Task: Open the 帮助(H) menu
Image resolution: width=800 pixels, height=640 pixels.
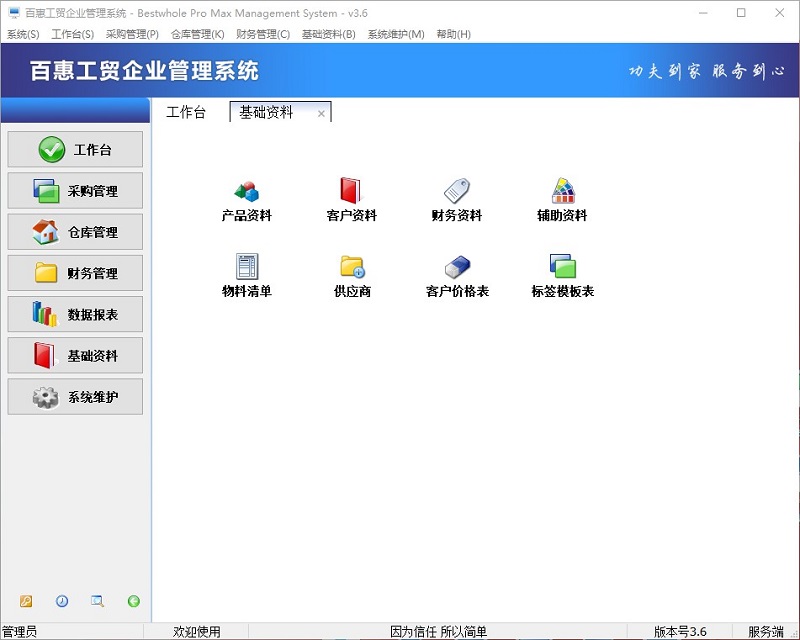Action: tap(454, 34)
